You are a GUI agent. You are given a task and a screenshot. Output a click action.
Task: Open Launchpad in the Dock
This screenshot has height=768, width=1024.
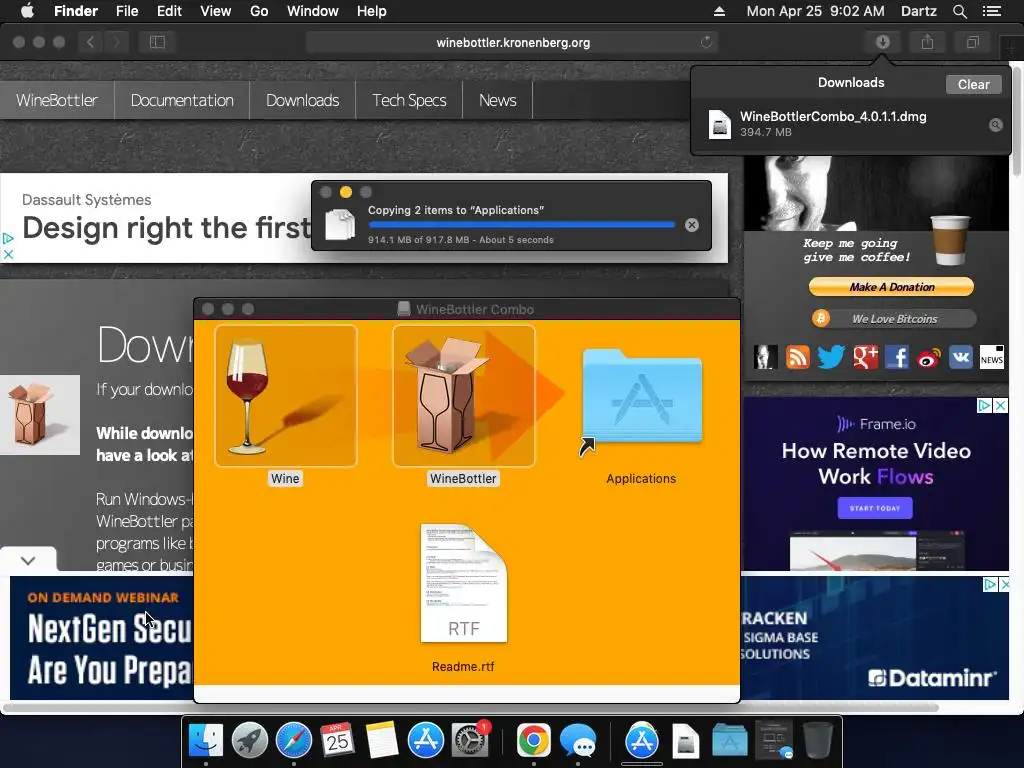pos(250,740)
